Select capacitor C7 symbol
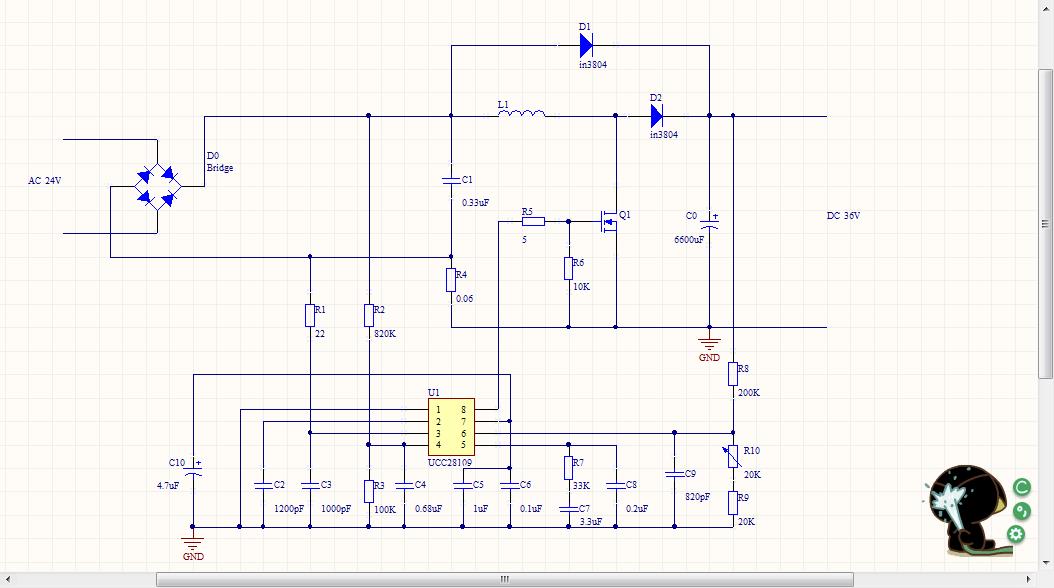The height and width of the screenshot is (588, 1054). pyautogui.click(x=569, y=509)
